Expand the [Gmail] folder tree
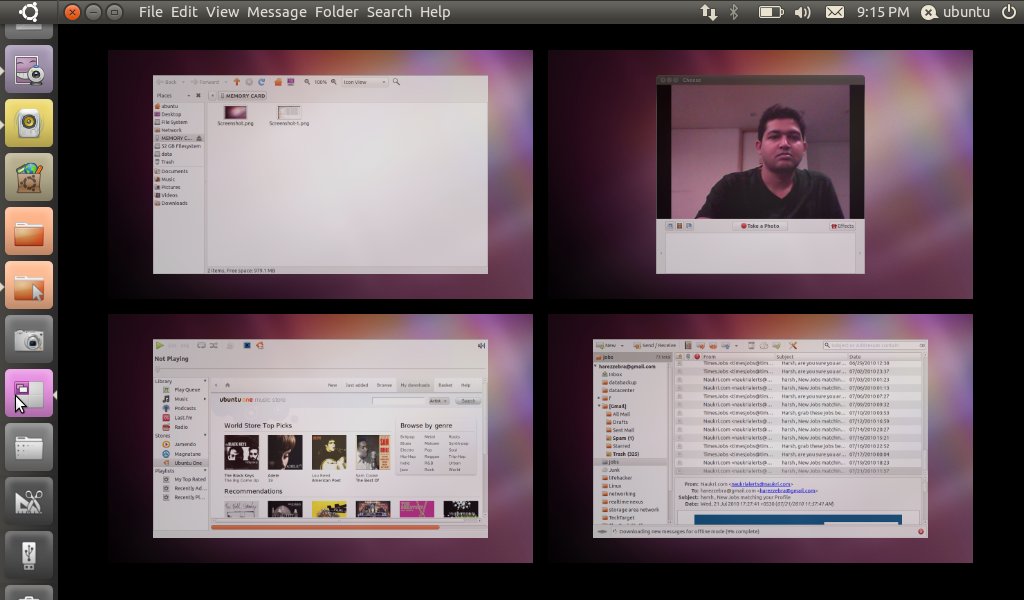This screenshot has width=1024, height=600. click(600, 406)
